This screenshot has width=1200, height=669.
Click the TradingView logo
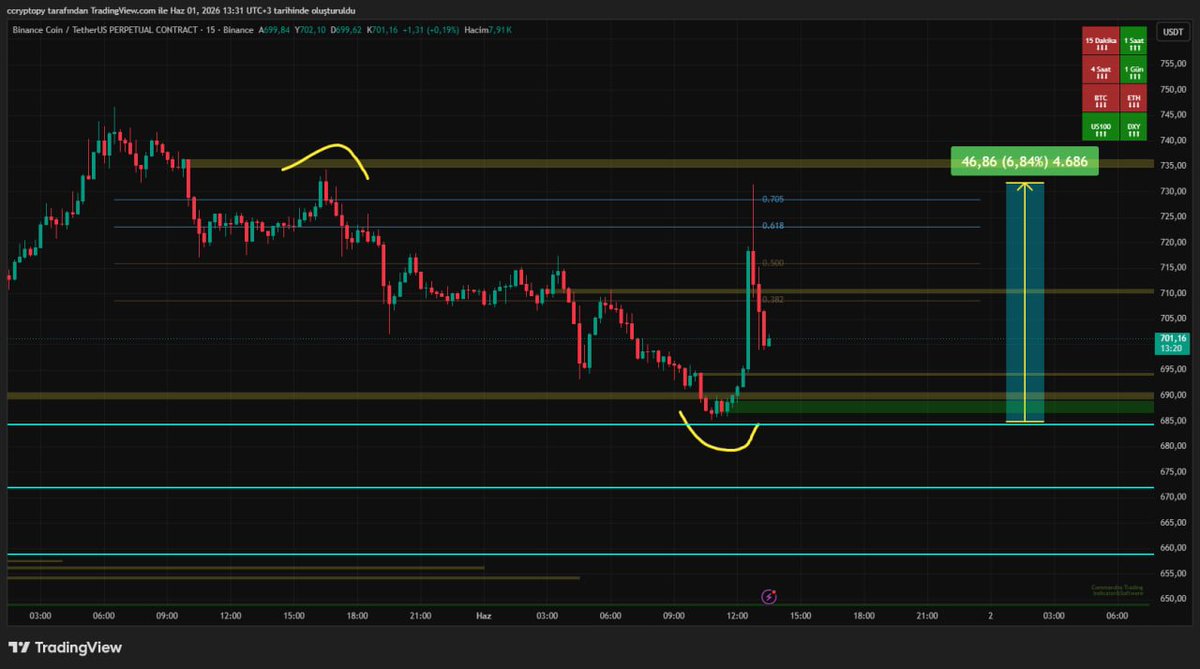click(65, 647)
